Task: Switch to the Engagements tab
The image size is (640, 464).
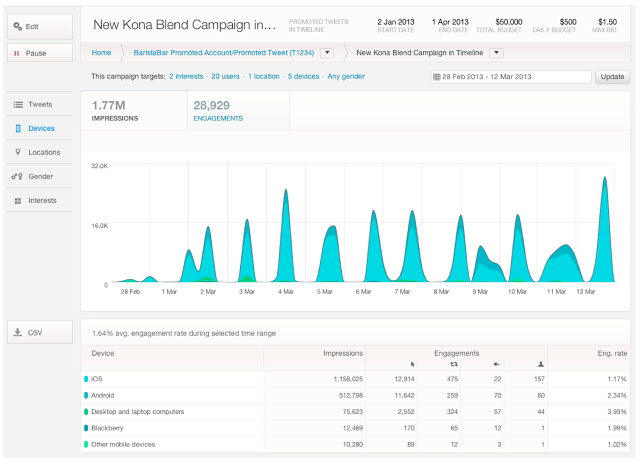Action: click(238, 110)
